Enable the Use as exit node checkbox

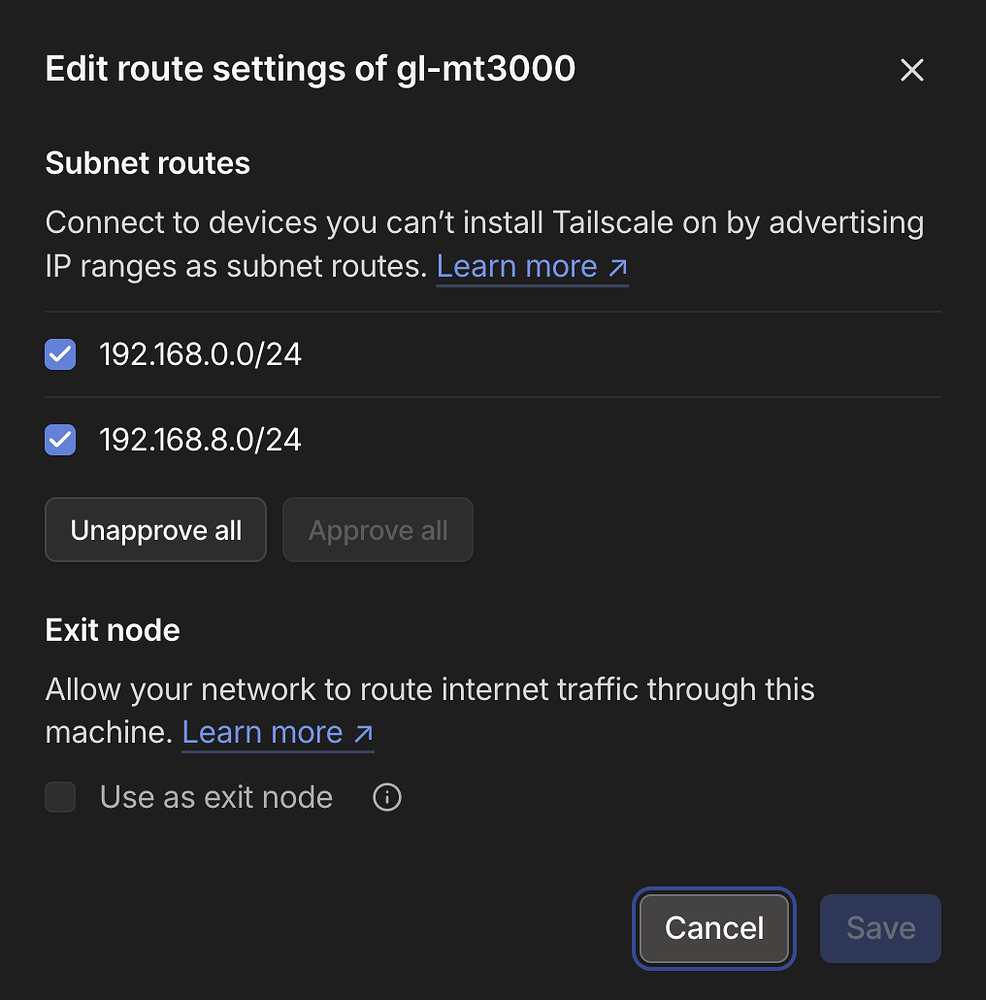click(x=60, y=797)
